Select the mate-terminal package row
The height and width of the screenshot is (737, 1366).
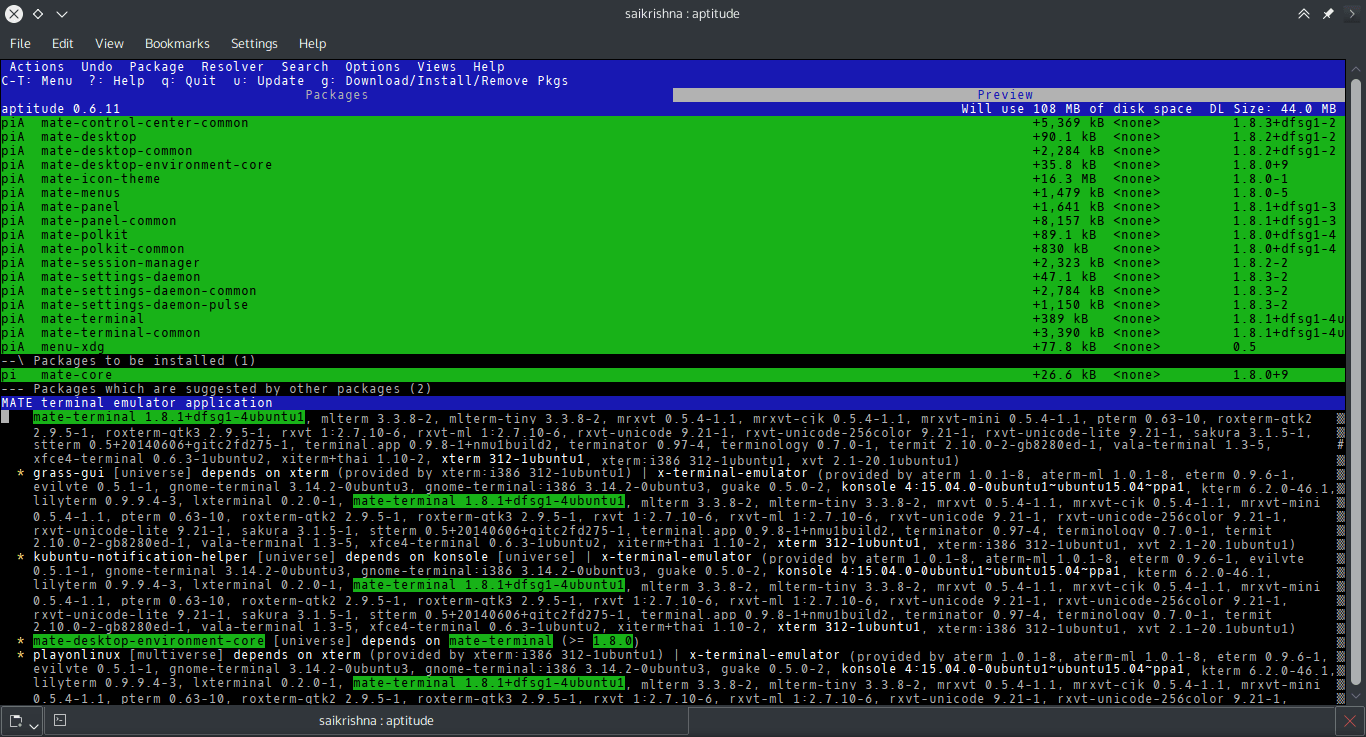673,319
